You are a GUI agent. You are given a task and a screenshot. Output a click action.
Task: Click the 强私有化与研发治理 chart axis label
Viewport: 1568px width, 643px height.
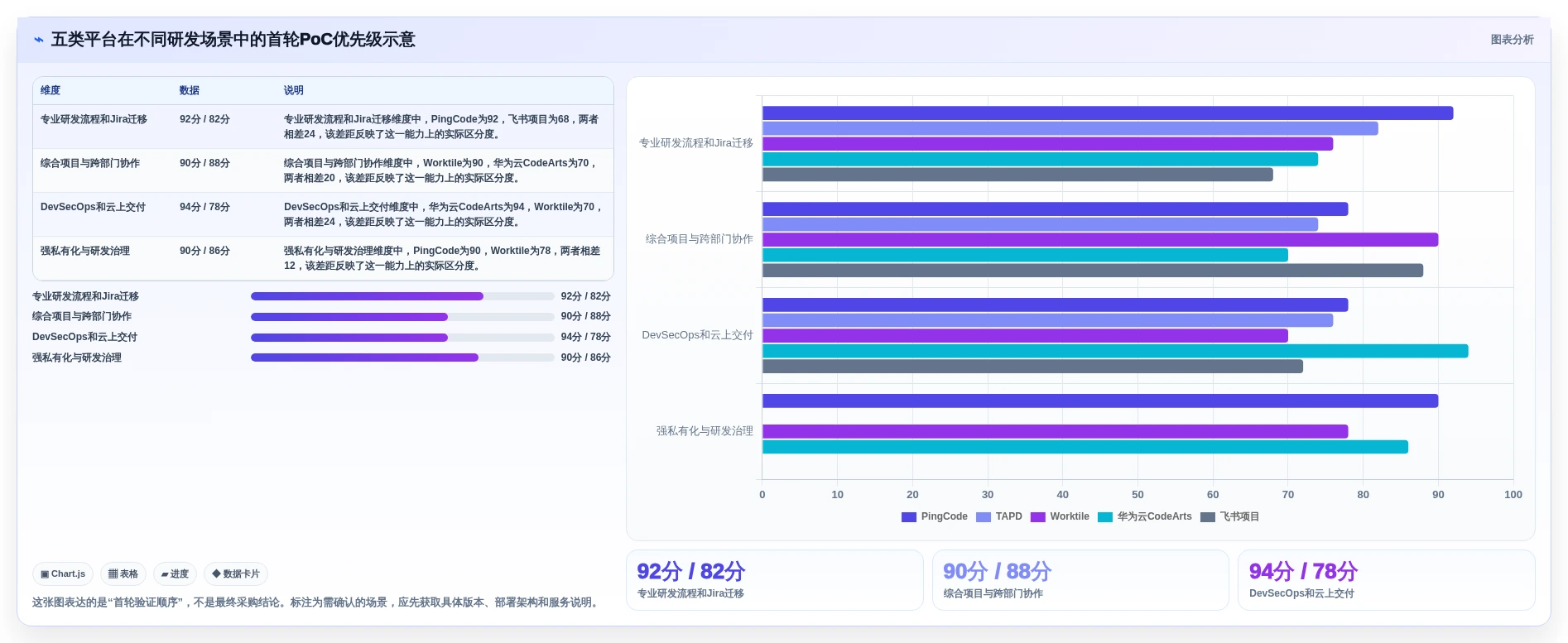pos(705,431)
